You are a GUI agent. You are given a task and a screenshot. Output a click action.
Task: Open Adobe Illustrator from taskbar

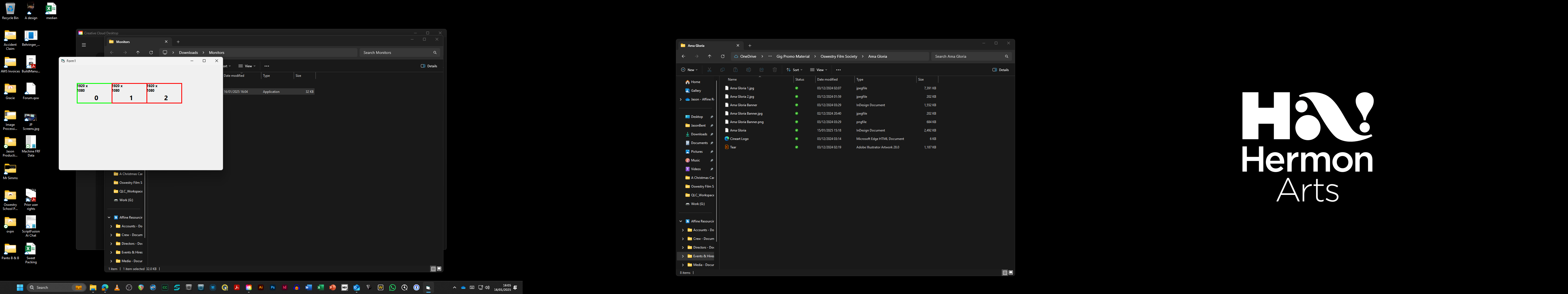[x=261, y=287]
